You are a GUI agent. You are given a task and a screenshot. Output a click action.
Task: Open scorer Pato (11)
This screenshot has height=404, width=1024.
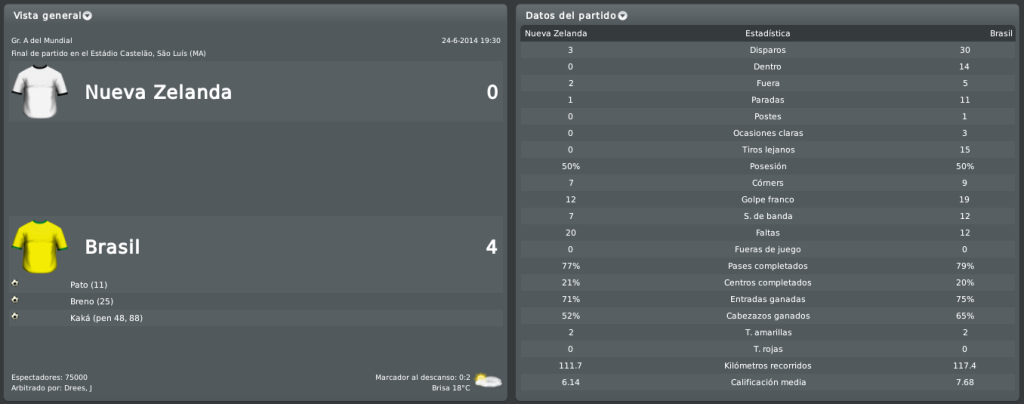(89, 285)
